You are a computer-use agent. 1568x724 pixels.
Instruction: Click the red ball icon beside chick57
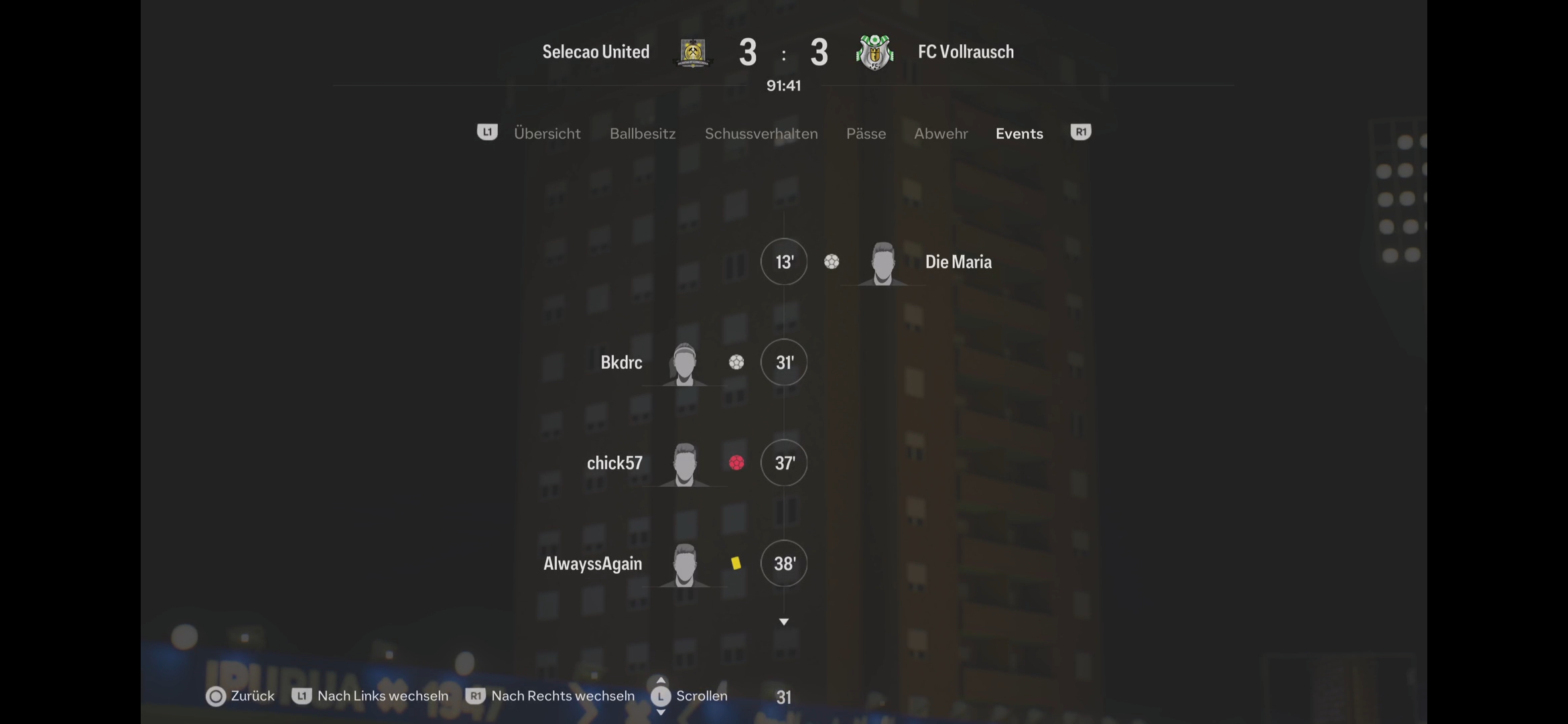pyautogui.click(x=736, y=463)
